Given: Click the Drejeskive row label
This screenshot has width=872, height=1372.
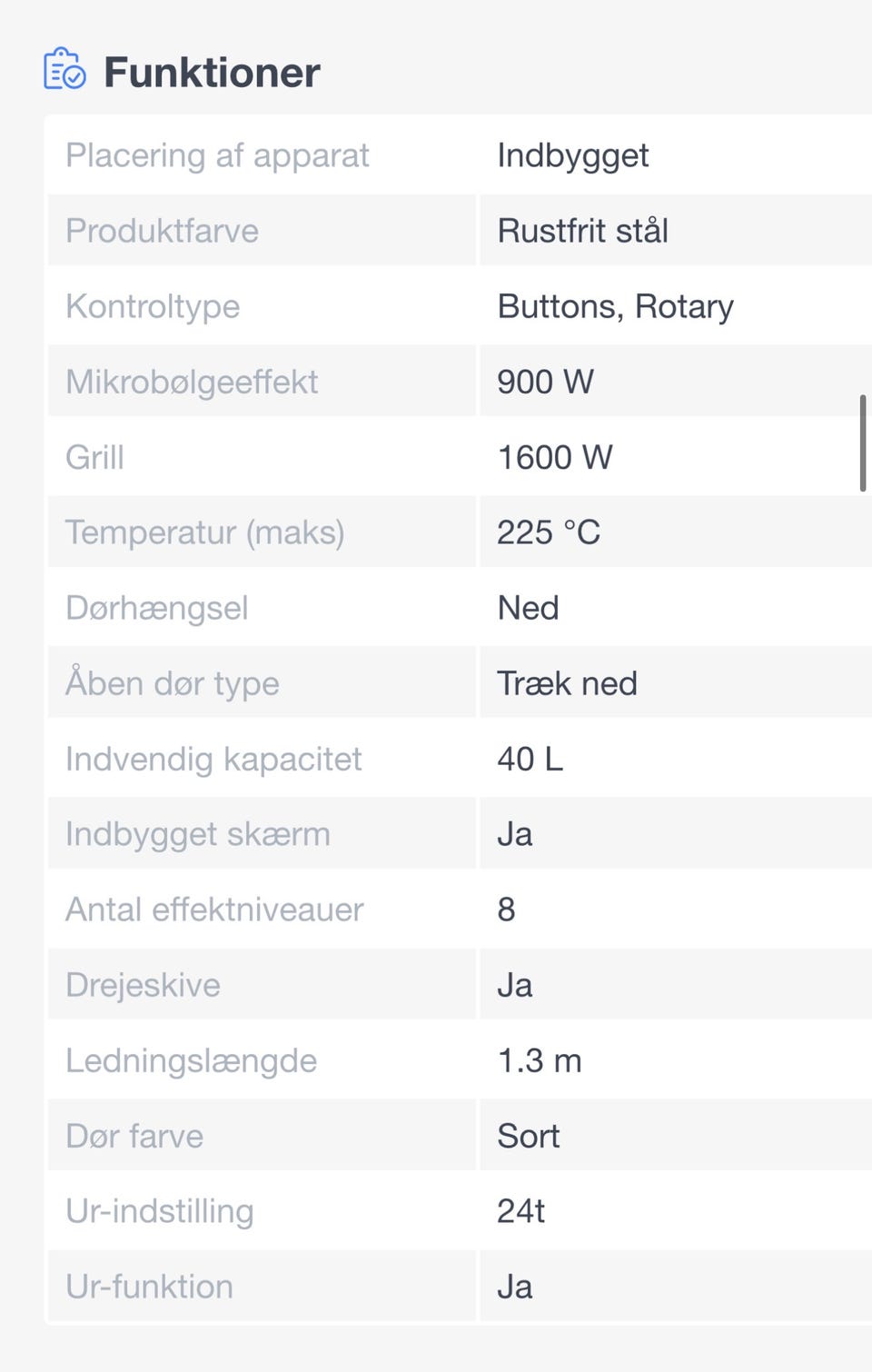Looking at the screenshot, I should (x=143, y=985).
